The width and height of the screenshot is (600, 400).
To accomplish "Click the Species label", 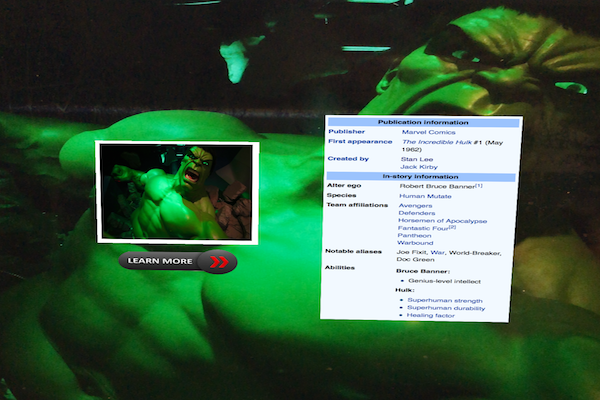I will tap(341, 195).
